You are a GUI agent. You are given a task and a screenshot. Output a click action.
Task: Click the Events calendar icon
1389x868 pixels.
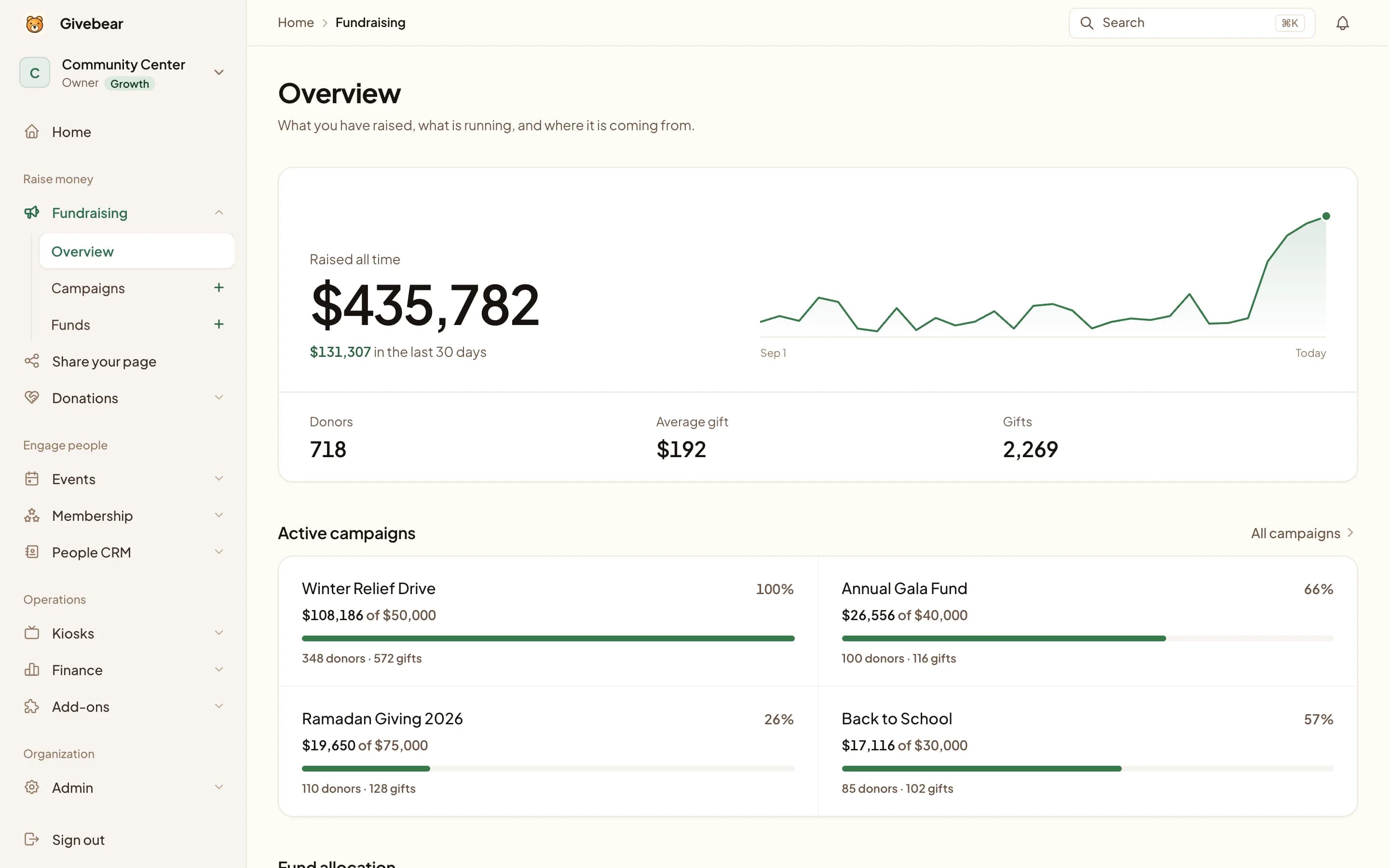coord(31,479)
